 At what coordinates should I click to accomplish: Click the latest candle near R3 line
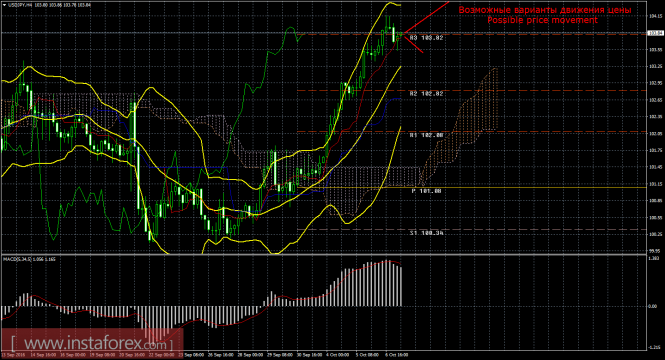click(400, 36)
